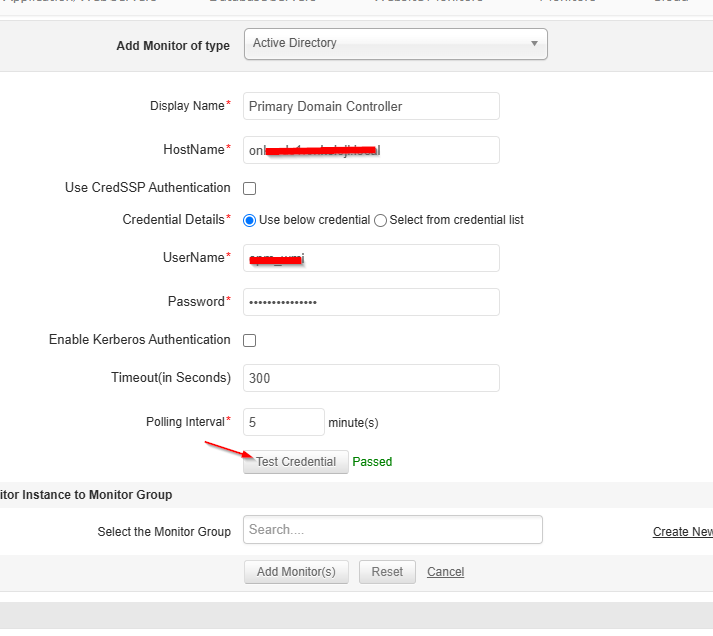Select the Use below credential radio button
Screen dimensions: 713x636
click(249, 220)
